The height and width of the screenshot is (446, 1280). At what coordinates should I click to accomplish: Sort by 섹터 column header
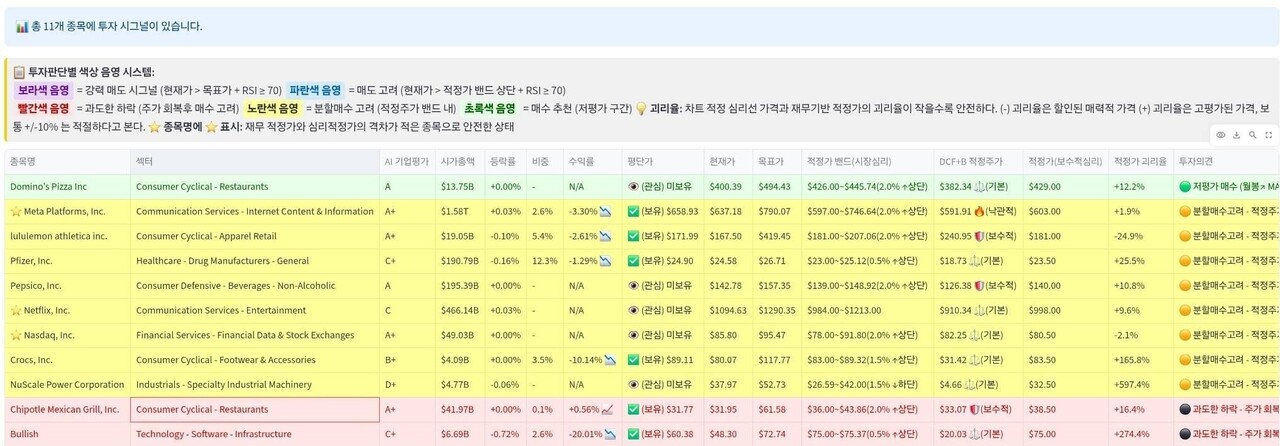point(254,161)
